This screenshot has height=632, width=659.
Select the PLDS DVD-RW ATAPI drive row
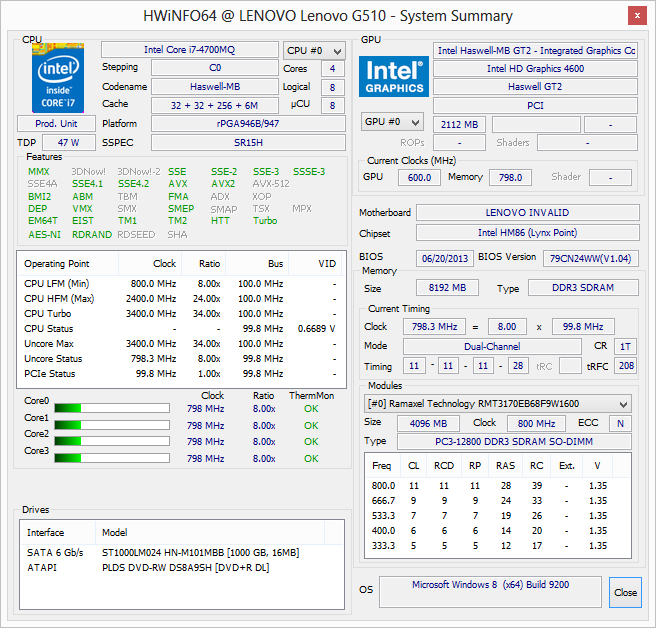pos(163,567)
